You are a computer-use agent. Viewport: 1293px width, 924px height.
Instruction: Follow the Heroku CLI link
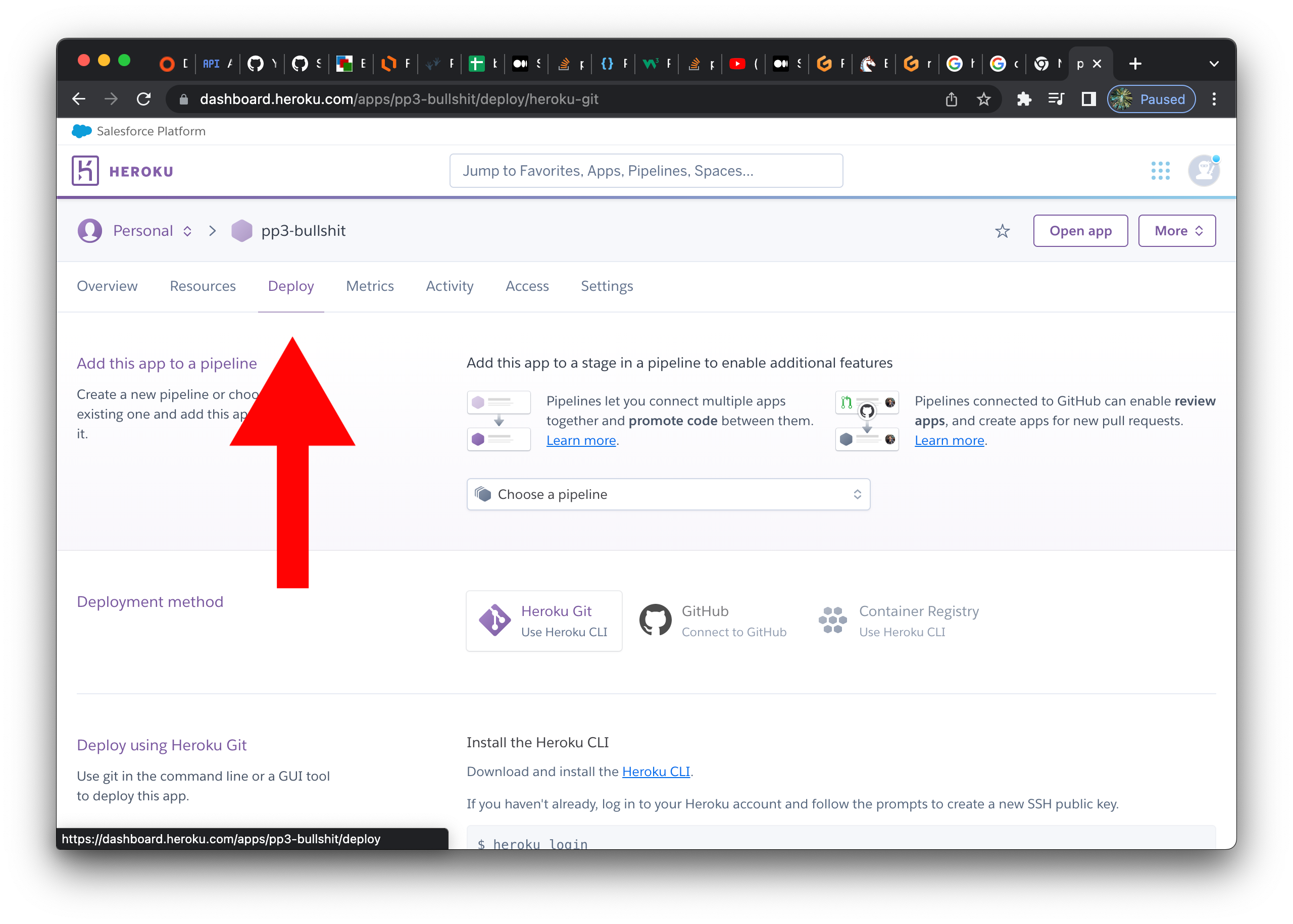click(x=655, y=772)
